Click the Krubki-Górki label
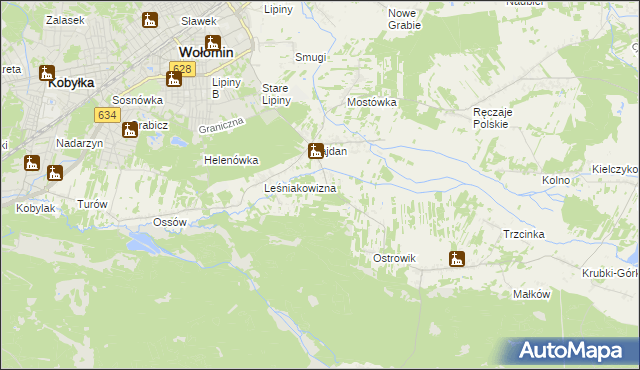Screen dimensions: 640x370 tap(610, 273)
